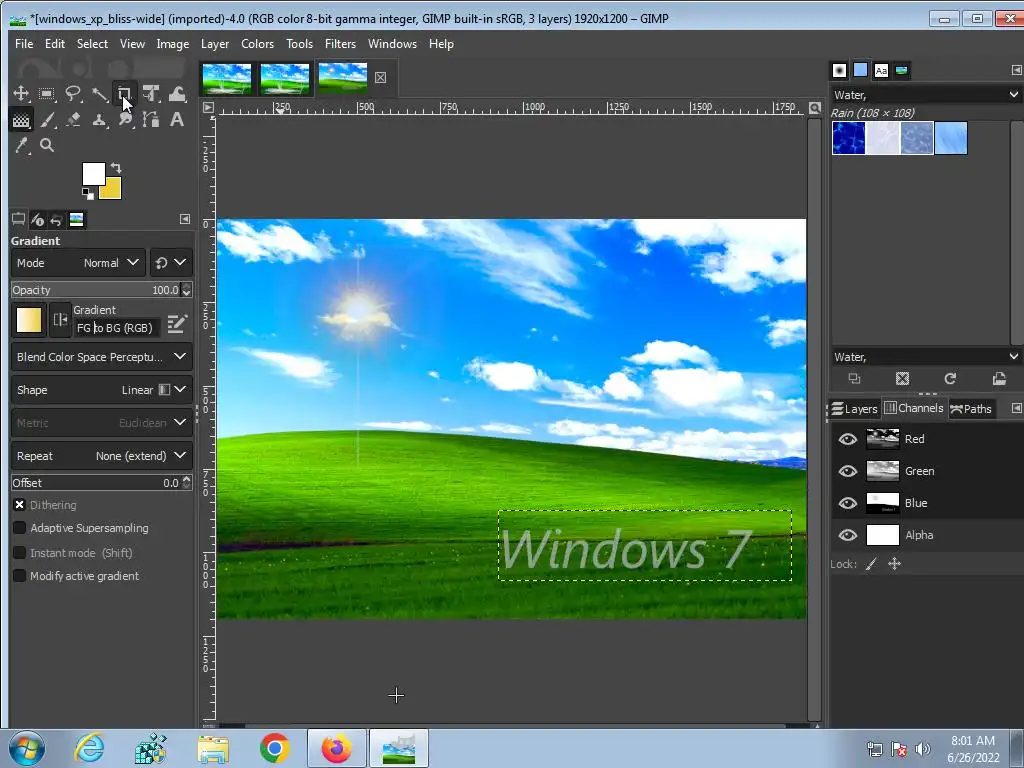Open the Patterns tab in right dock
1024x768 pixels.
click(x=861, y=70)
